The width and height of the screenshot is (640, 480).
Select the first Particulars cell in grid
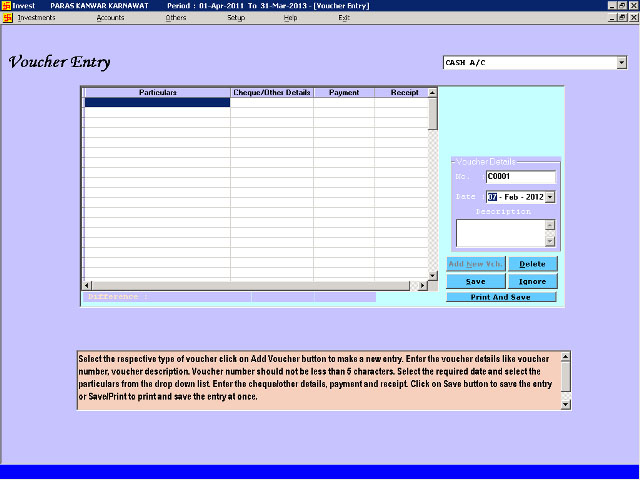(157, 102)
